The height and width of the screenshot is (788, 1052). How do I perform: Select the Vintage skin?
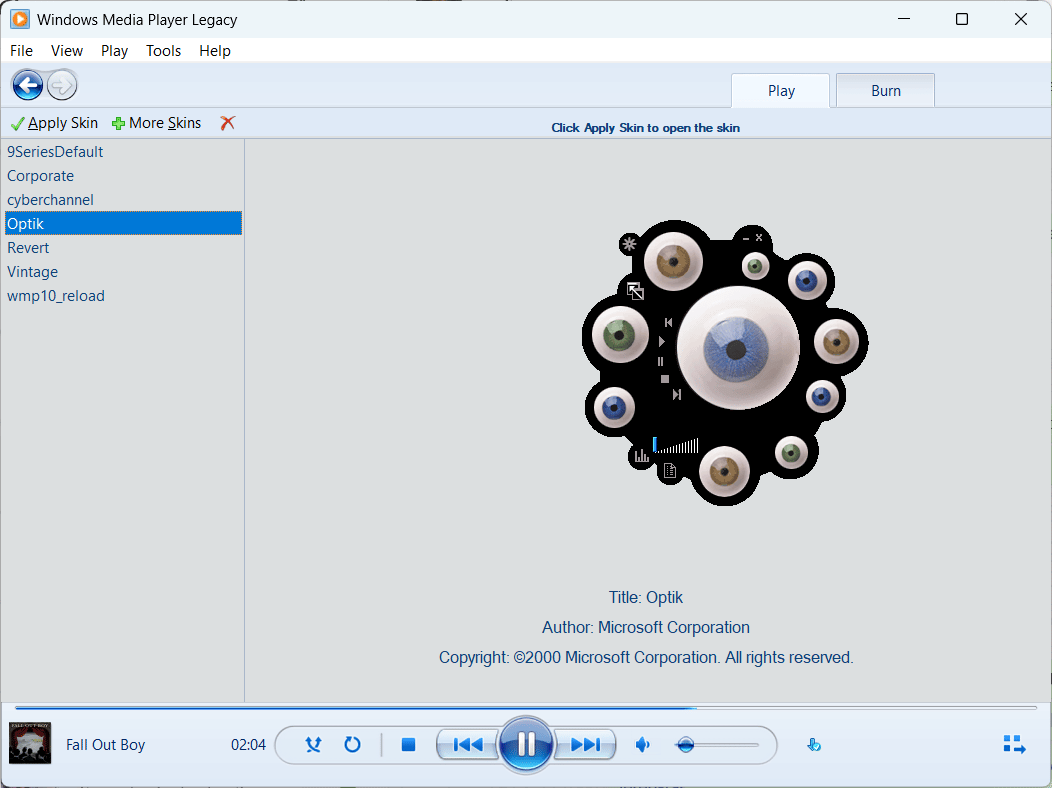click(123, 272)
